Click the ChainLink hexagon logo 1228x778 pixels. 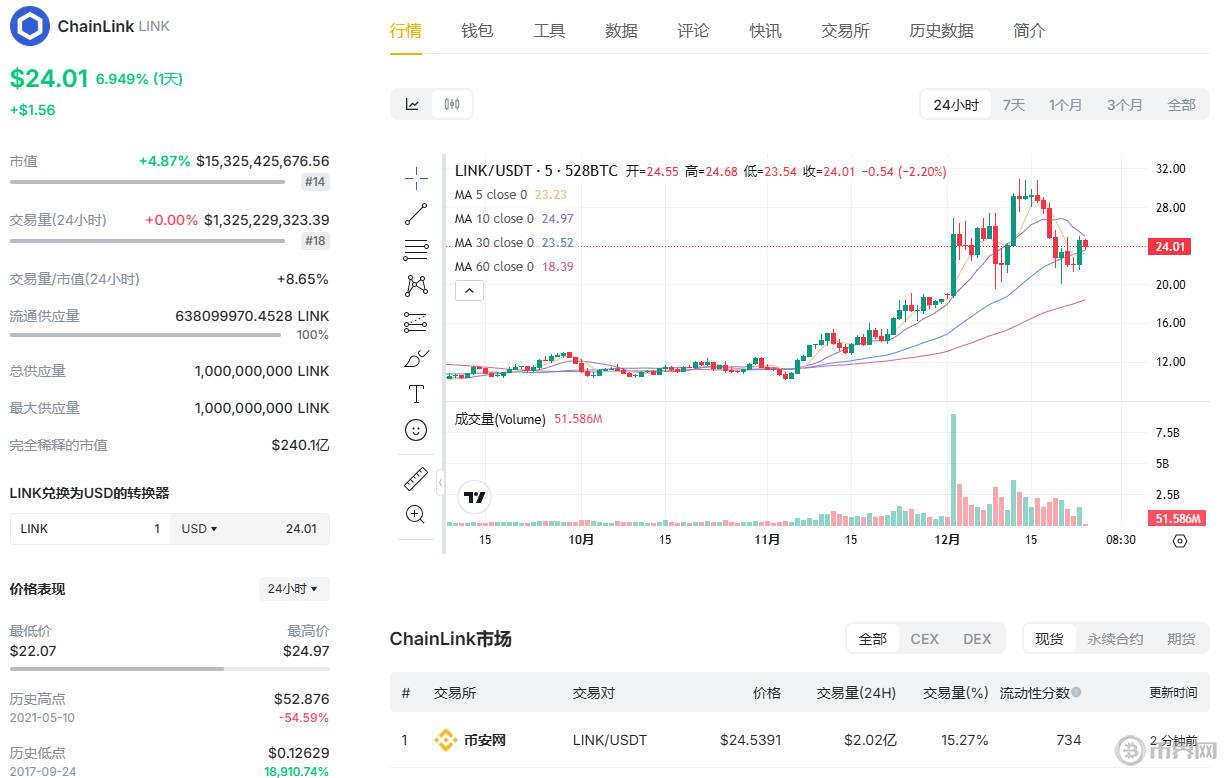point(29,26)
